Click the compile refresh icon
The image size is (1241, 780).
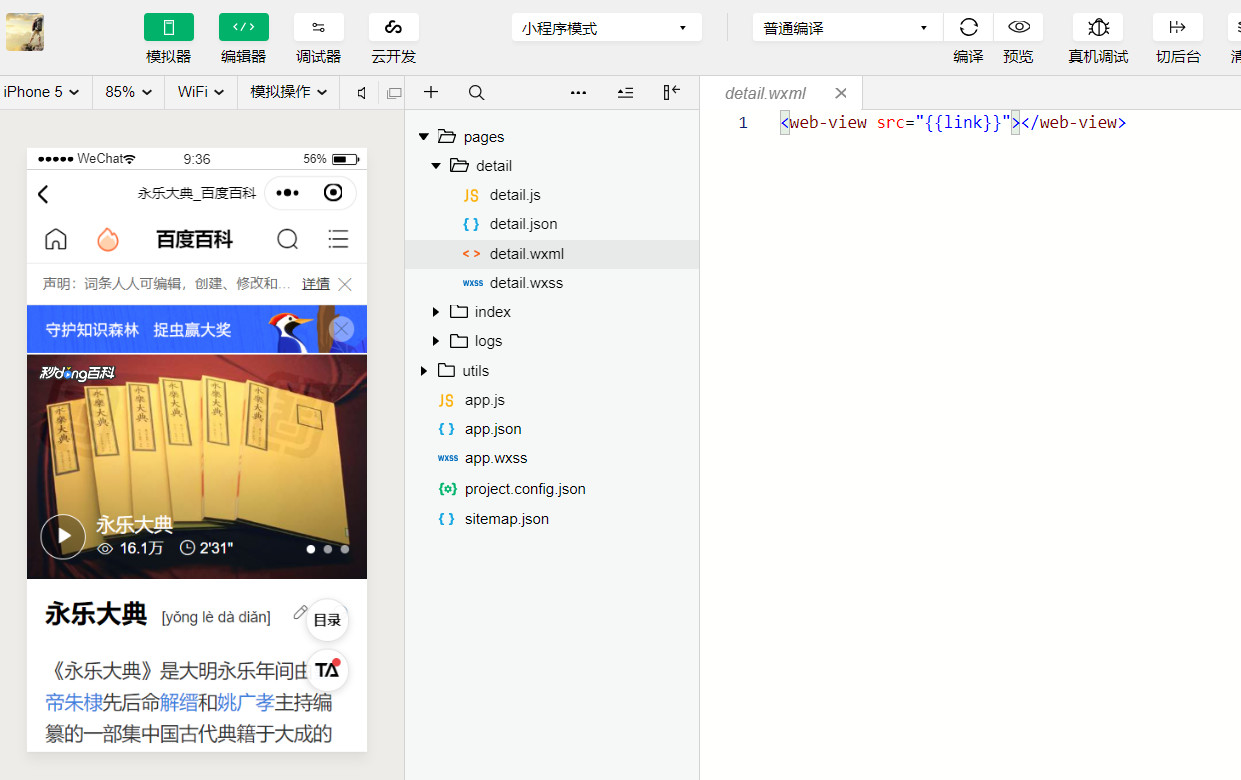[x=968, y=27]
